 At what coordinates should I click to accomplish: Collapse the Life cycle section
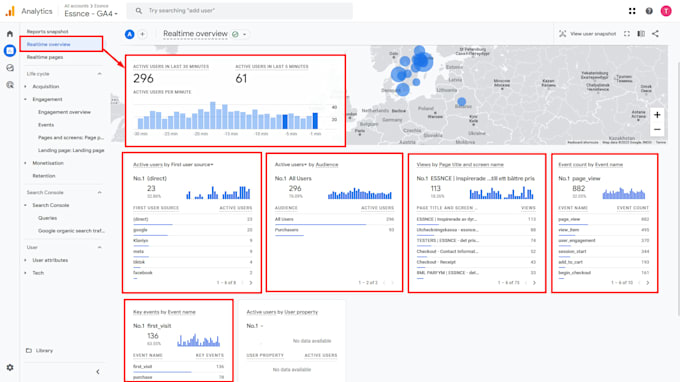99,74
